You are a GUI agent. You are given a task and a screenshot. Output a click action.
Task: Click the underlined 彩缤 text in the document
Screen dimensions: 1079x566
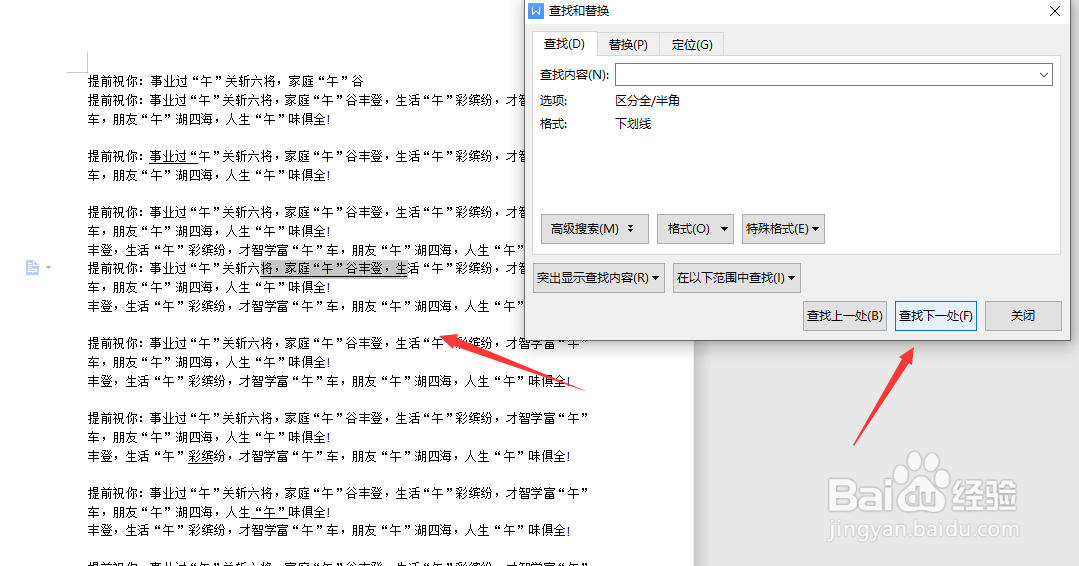point(200,456)
